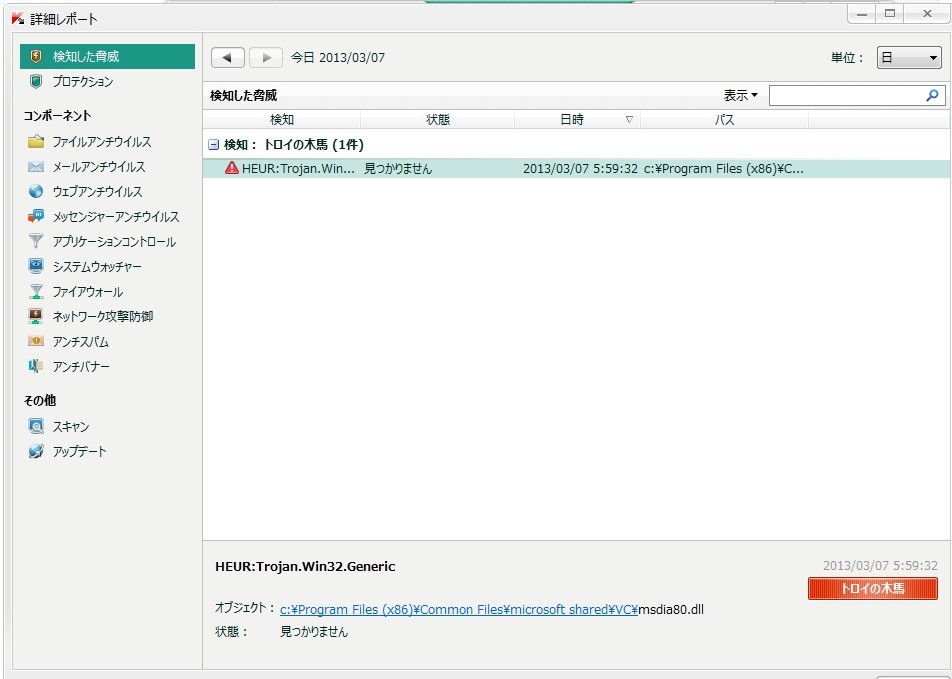Select the ネットワーク攻撃防御 icon
The height and width of the screenshot is (679, 952).
point(36,317)
